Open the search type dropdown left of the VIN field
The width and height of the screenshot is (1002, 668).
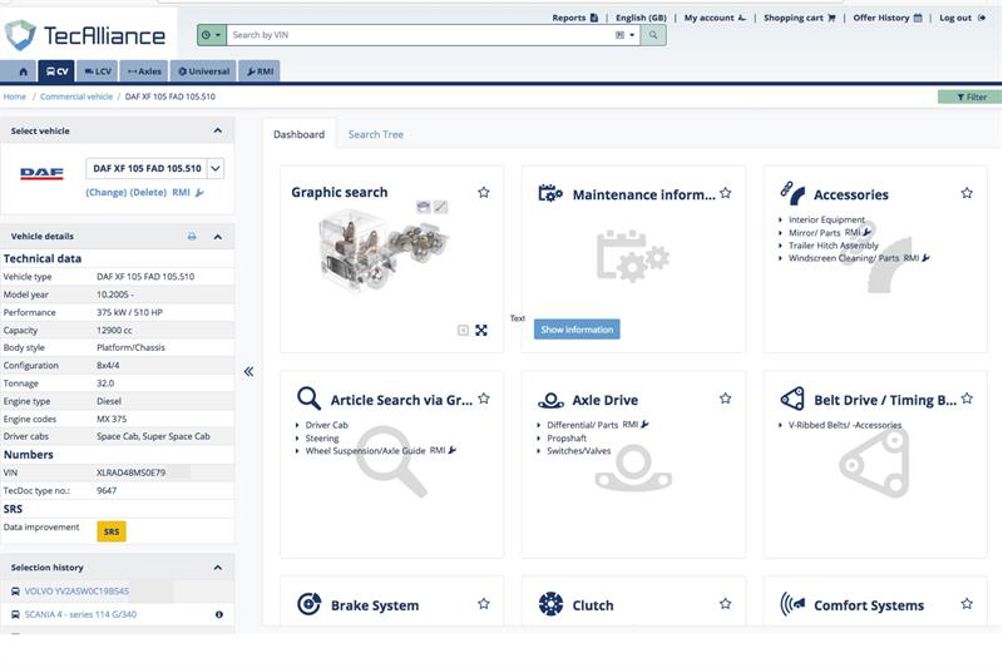(x=212, y=35)
